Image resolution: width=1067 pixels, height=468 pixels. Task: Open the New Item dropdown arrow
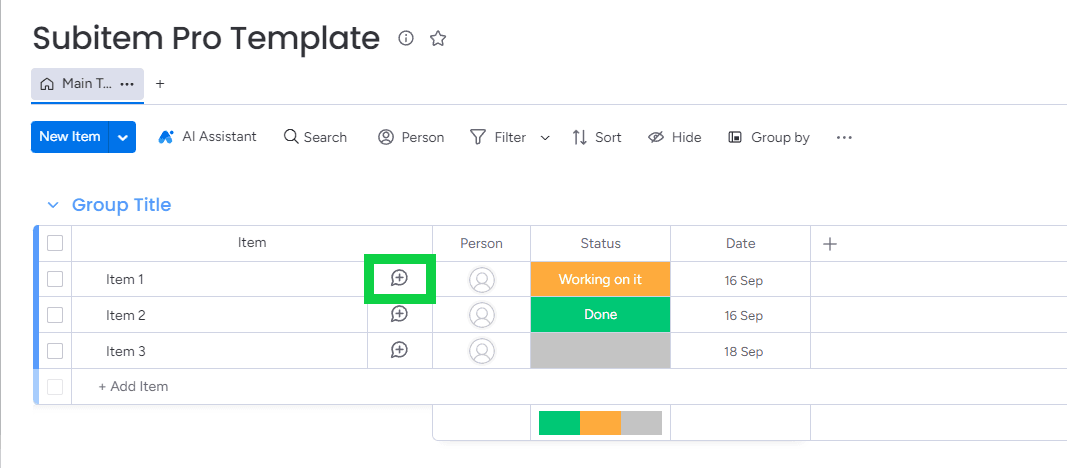[123, 137]
